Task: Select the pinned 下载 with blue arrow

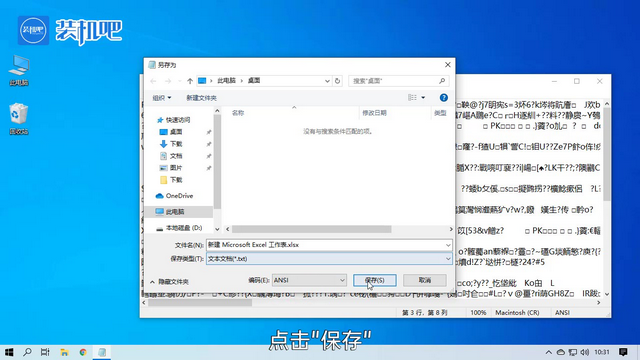Action: [176, 144]
